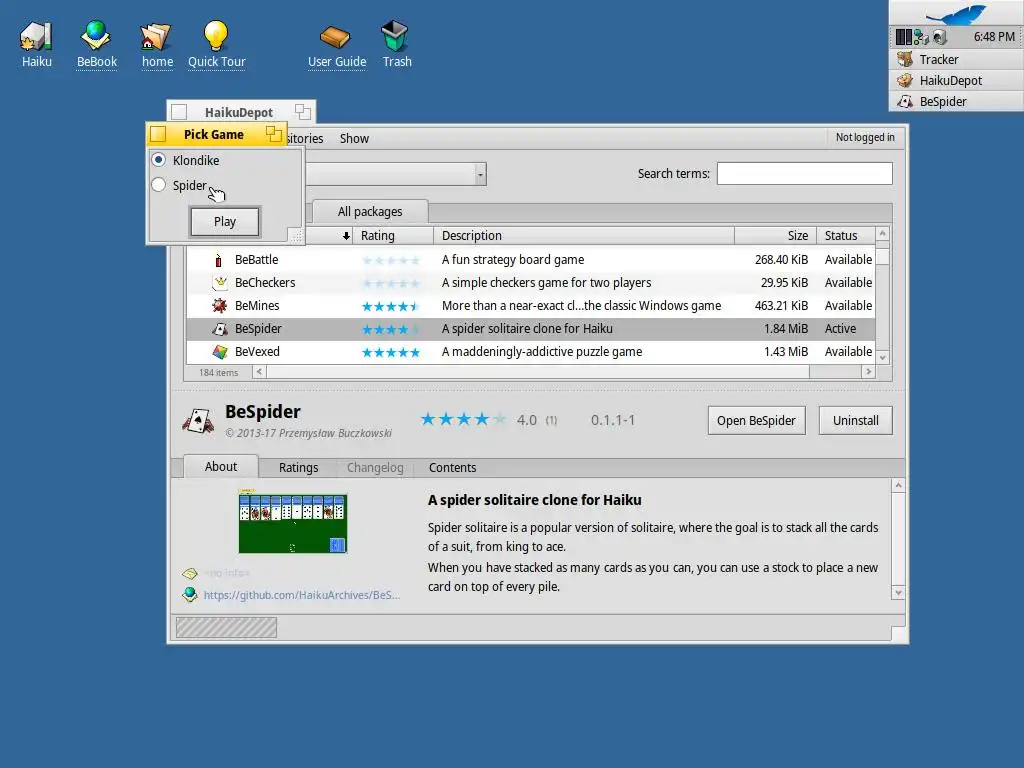1024x768 pixels.
Task: Click the large BeSpider card icon
Action: [198, 421]
